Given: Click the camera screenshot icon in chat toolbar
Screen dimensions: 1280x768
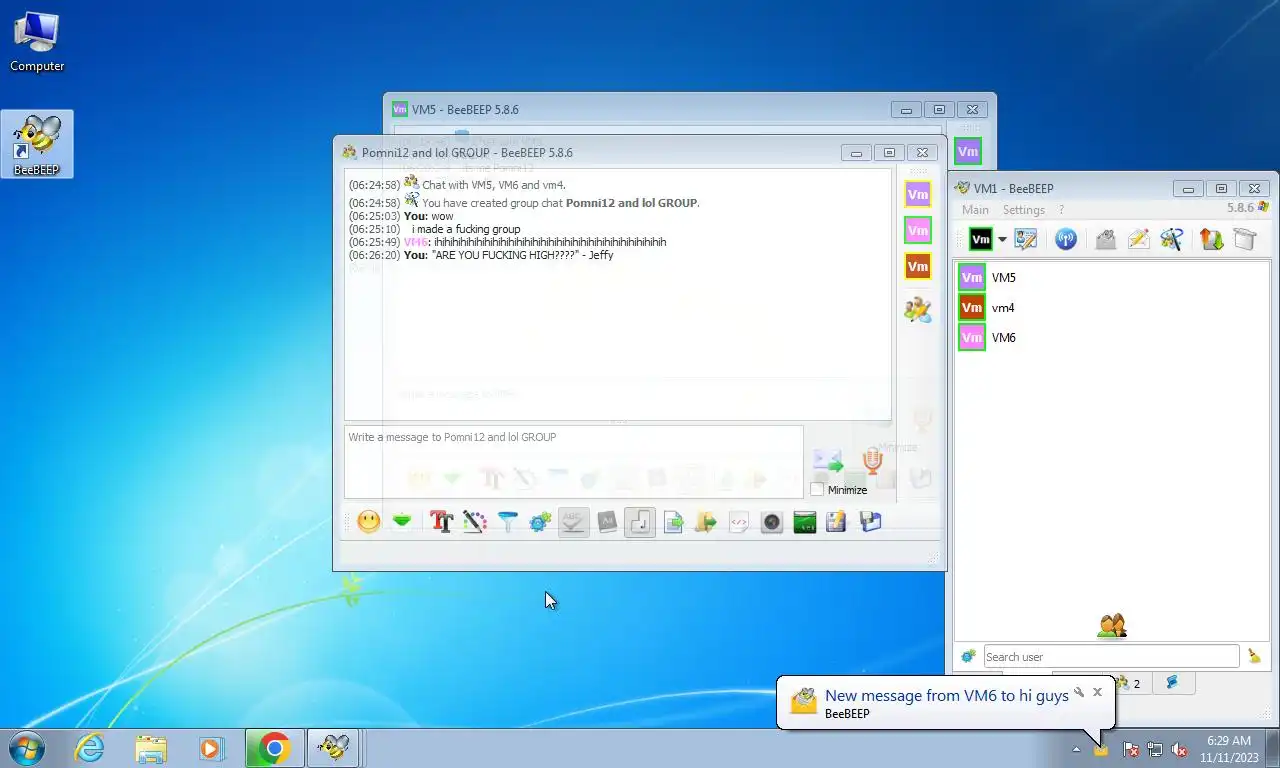Looking at the screenshot, I should click(x=771, y=522).
